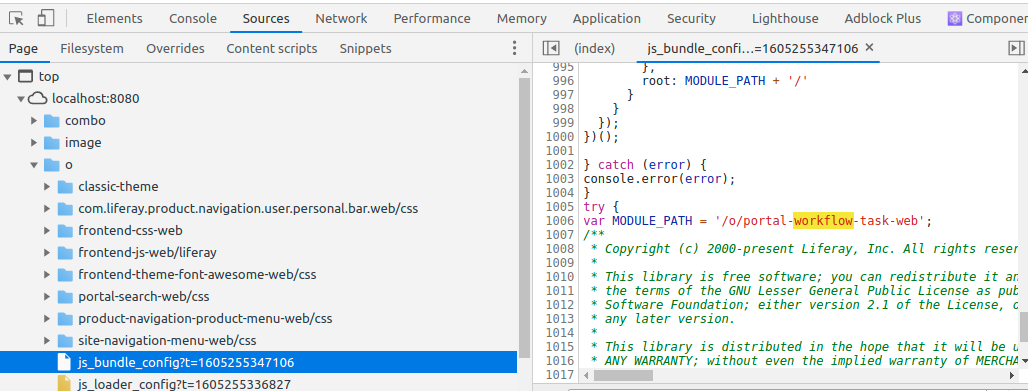Screen dimensions: 1028x391
Task: Click the top frame window icon
Action: pyautogui.click(x=25, y=76)
